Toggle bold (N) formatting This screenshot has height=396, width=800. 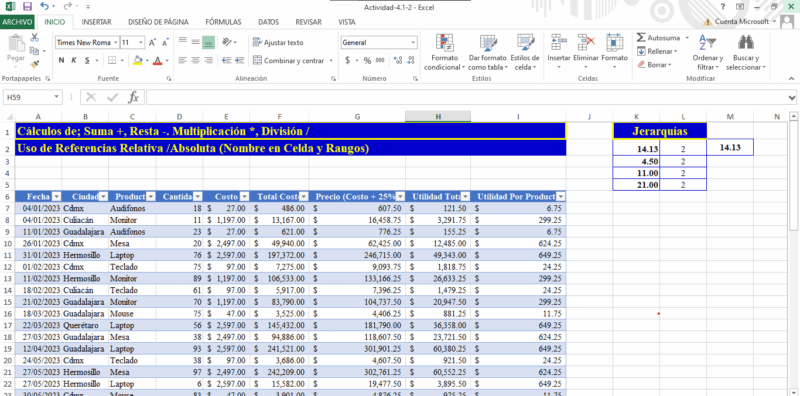pyautogui.click(x=61, y=60)
